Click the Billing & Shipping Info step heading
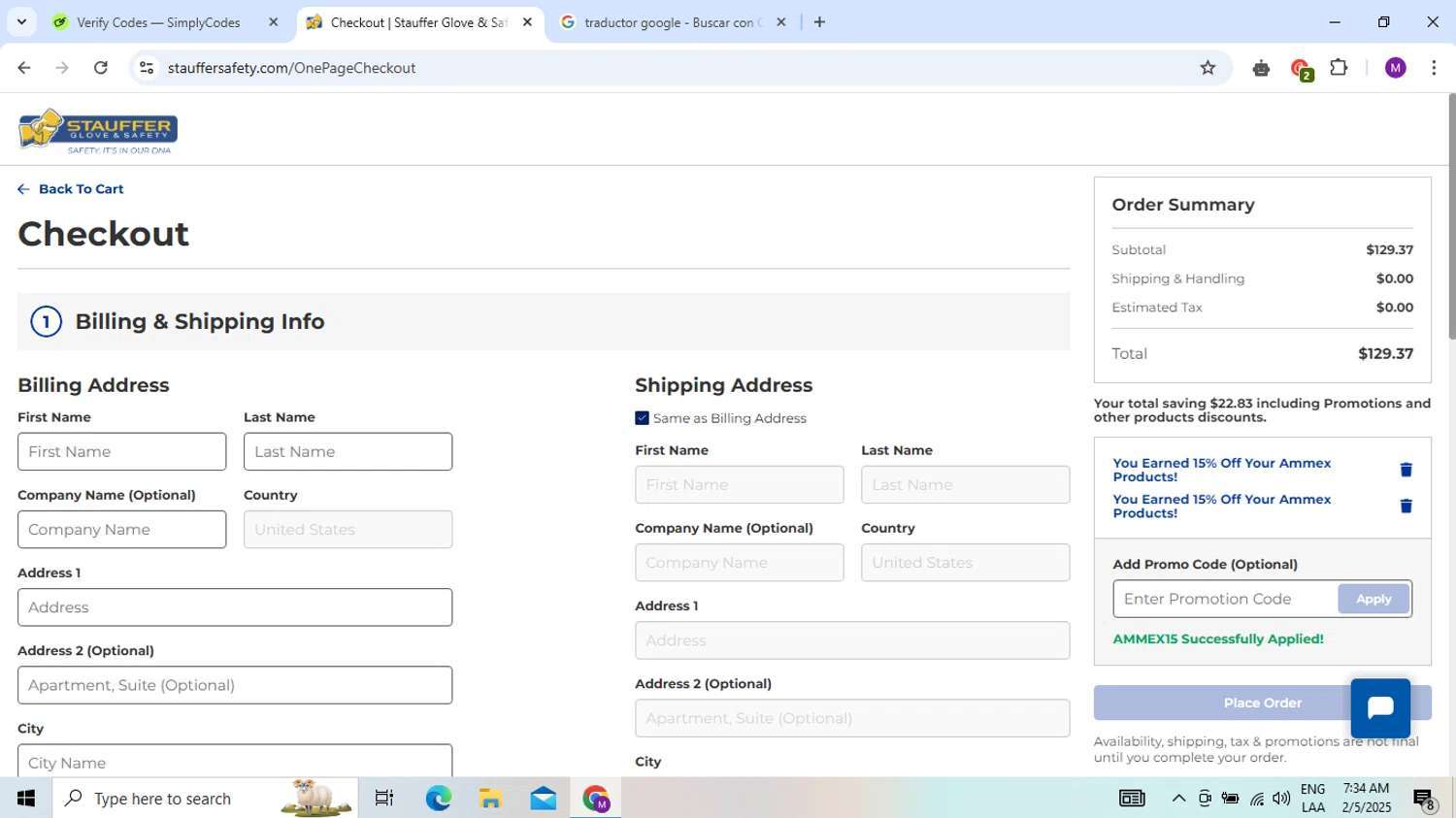 point(200,321)
